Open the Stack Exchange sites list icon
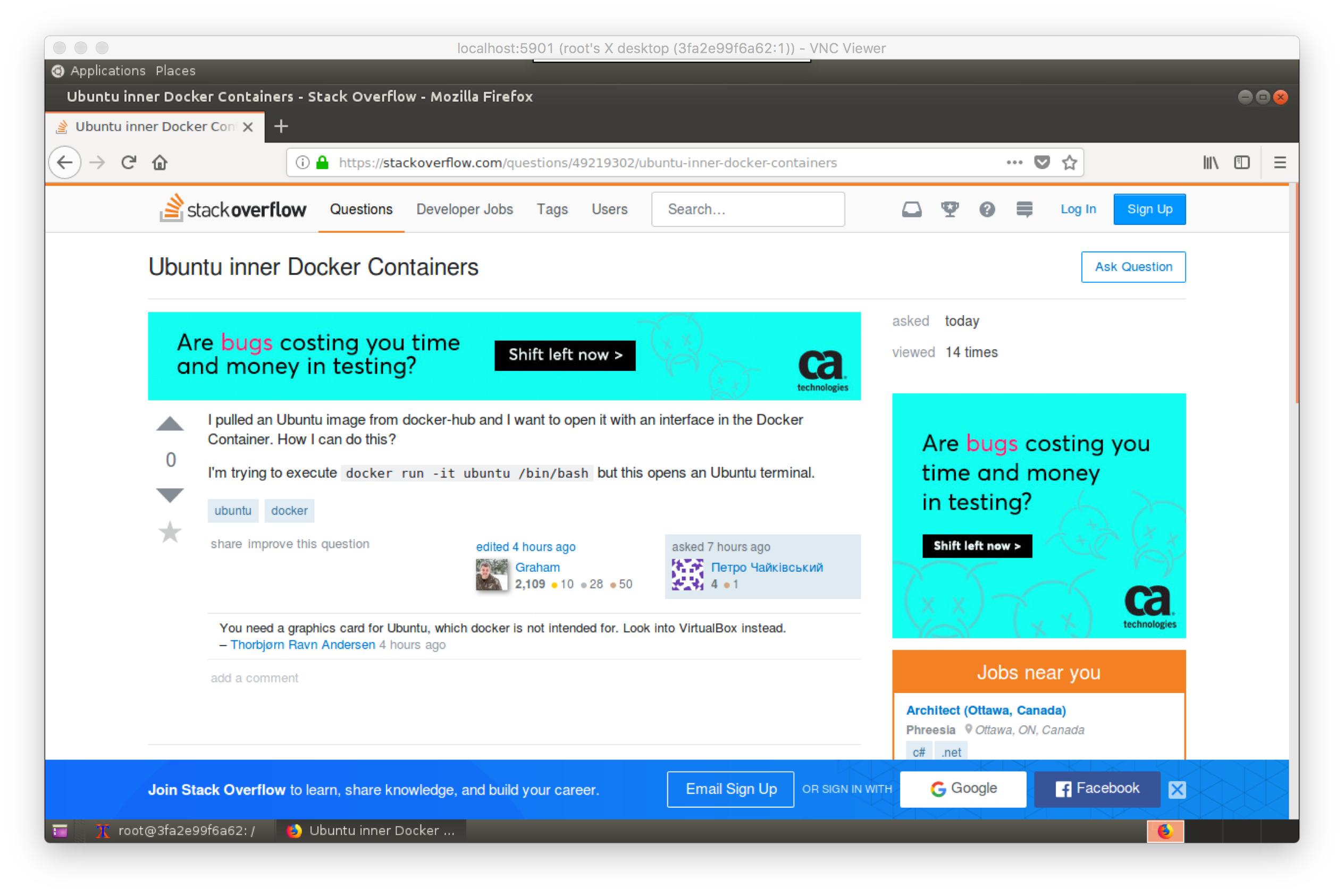This screenshot has width=1344, height=896. pos(1024,209)
